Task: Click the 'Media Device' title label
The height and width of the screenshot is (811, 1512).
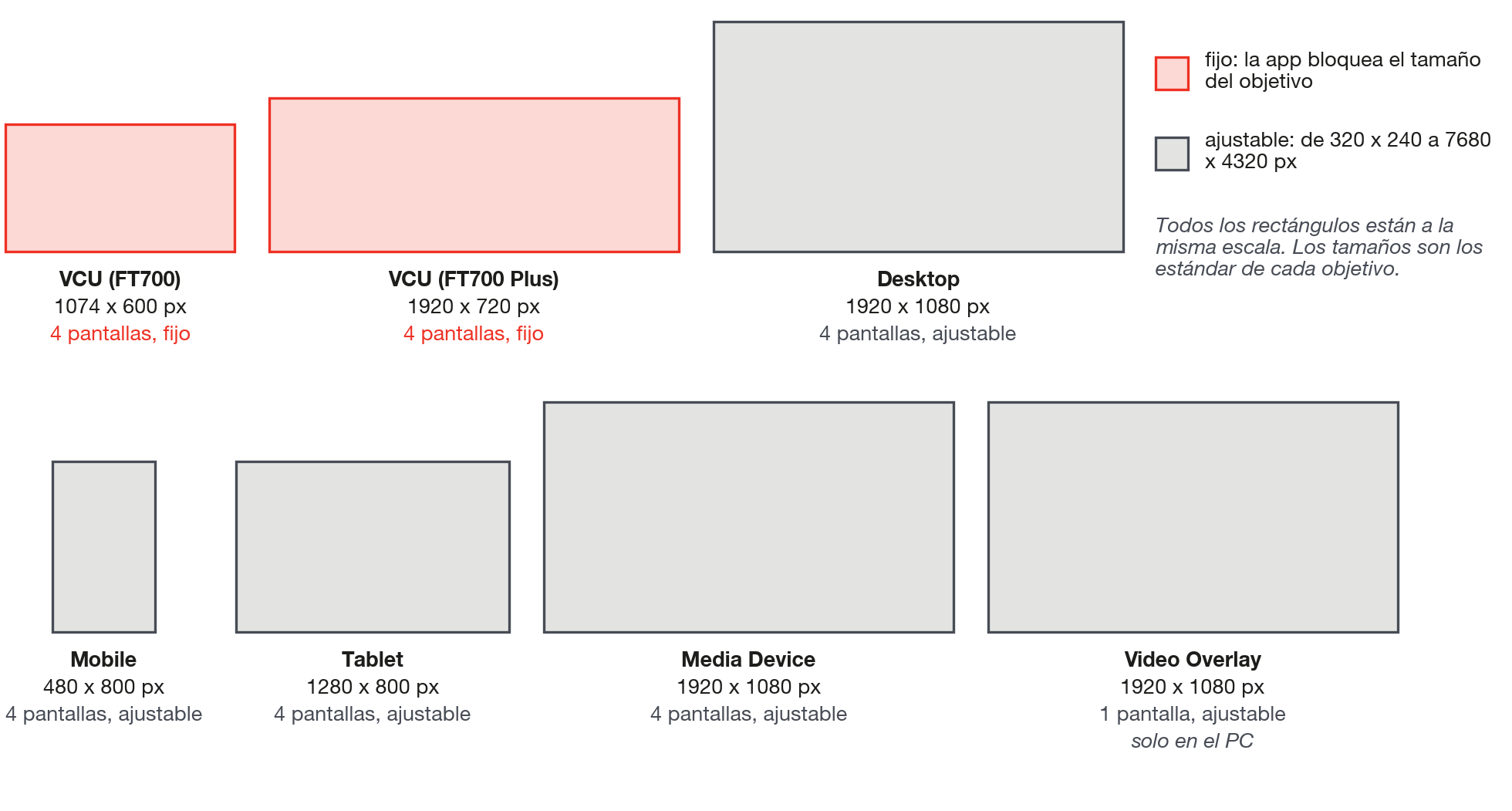Action: click(748, 660)
